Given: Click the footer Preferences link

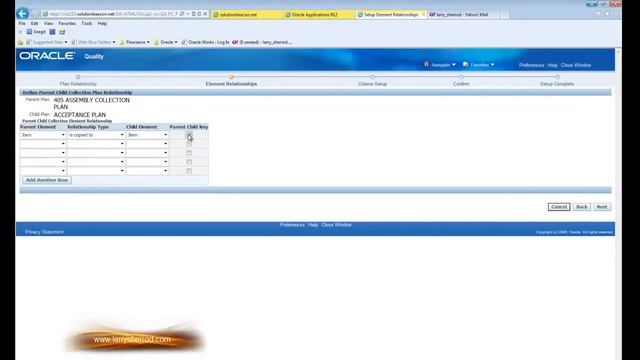Looking at the screenshot, I should click(292, 225).
